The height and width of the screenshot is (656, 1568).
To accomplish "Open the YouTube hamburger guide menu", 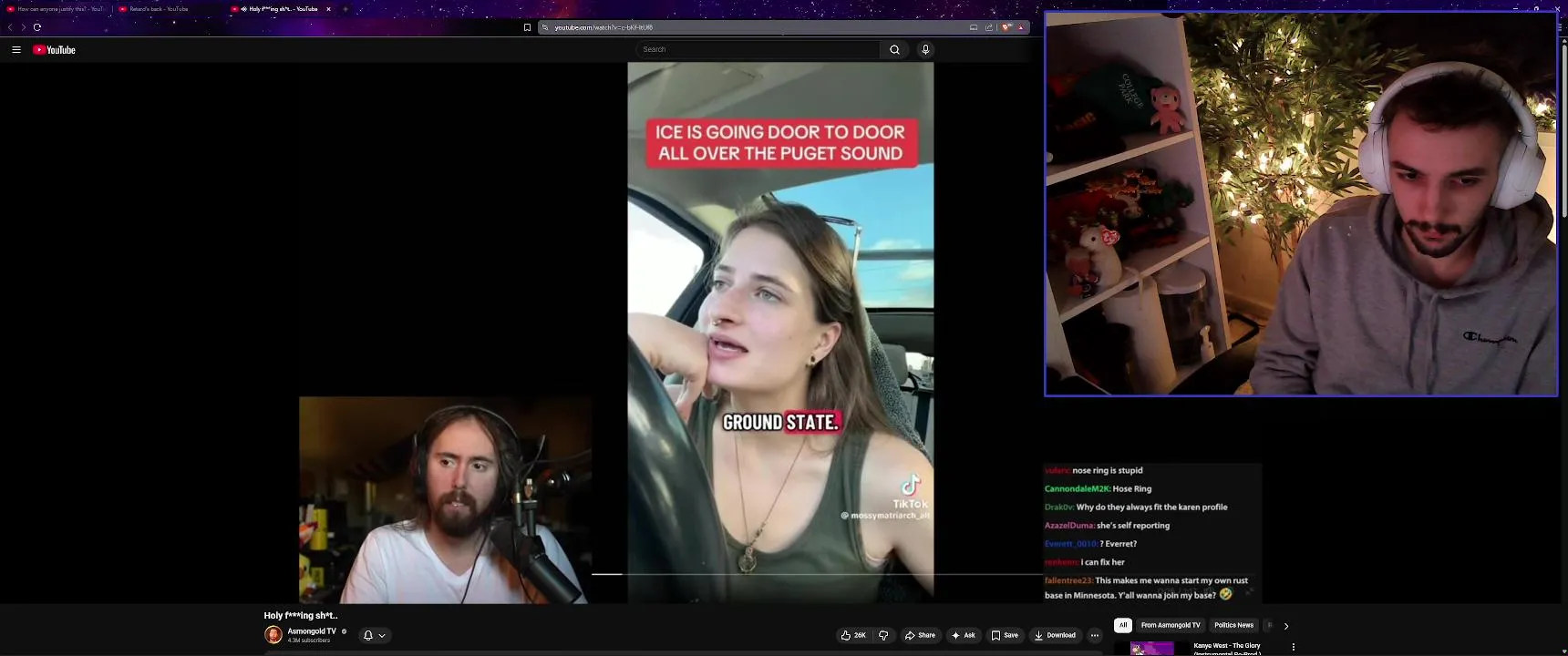I will [16, 50].
